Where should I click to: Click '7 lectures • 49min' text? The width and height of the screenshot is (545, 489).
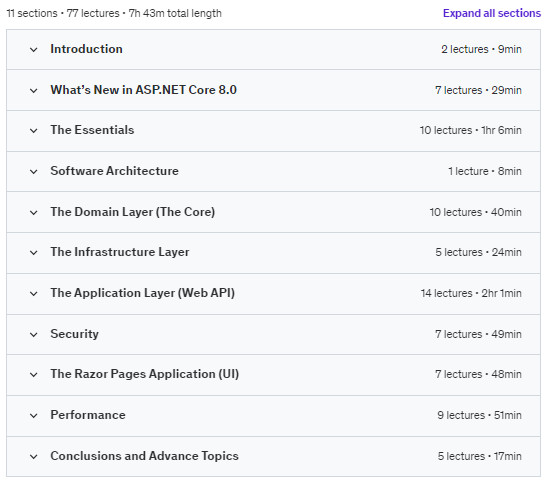[478, 334]
